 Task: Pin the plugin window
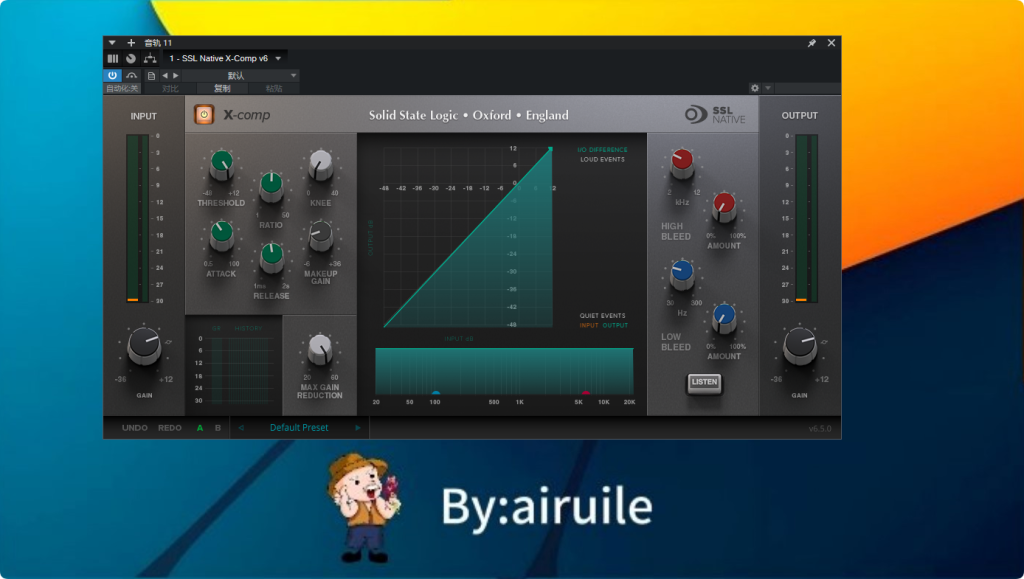click(x=812, y=43)
